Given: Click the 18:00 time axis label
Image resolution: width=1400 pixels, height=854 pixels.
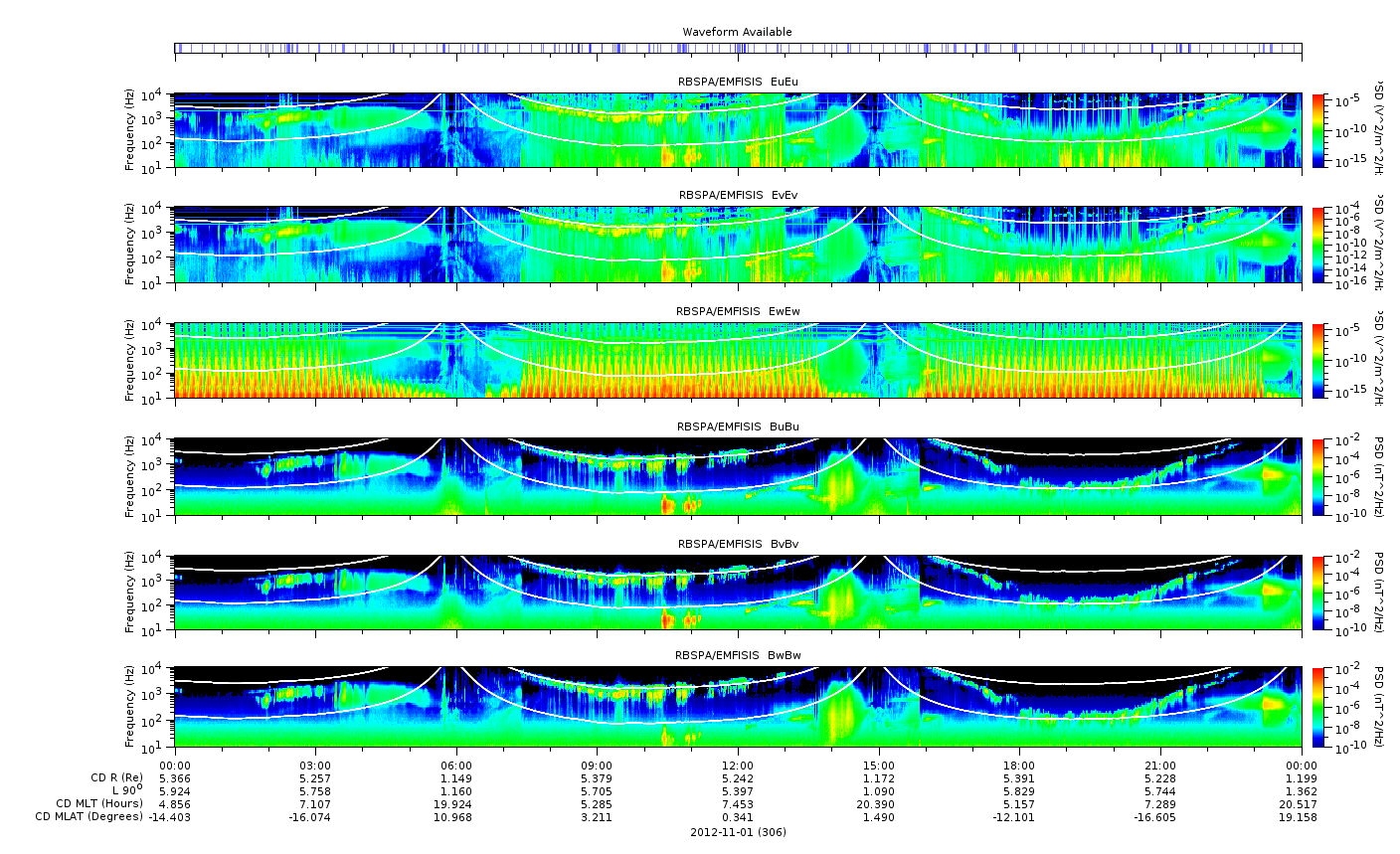Looking at the screenshot, I should 1019,765.
